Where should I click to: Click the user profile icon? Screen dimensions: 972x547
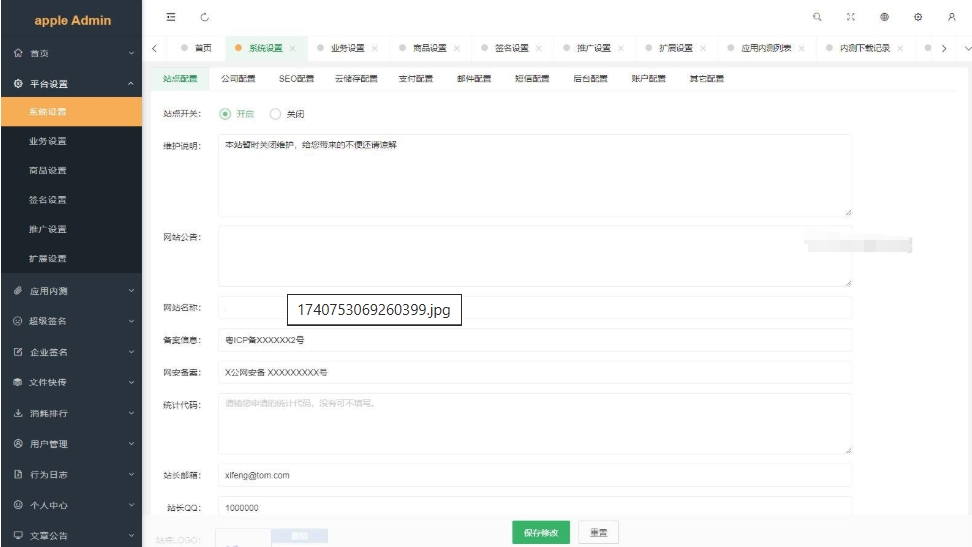pyautogui.click(x=951, y=17)
